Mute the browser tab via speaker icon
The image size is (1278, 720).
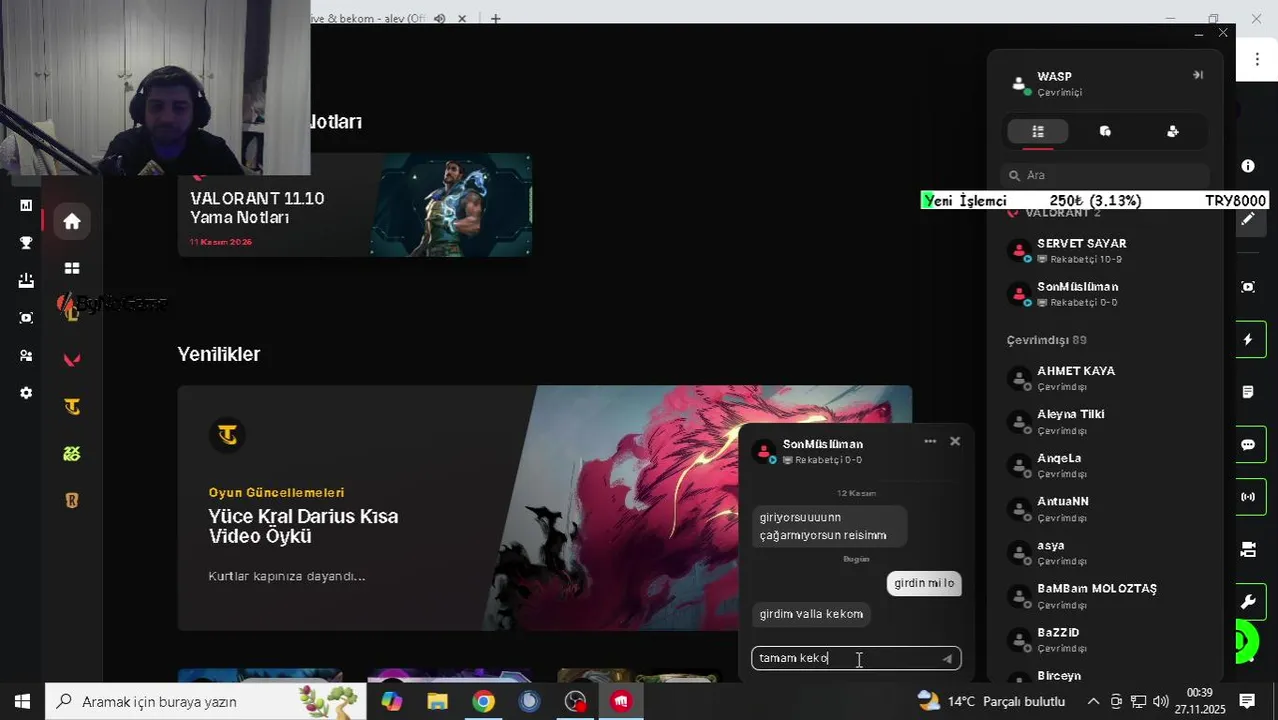tap(439, 18)
